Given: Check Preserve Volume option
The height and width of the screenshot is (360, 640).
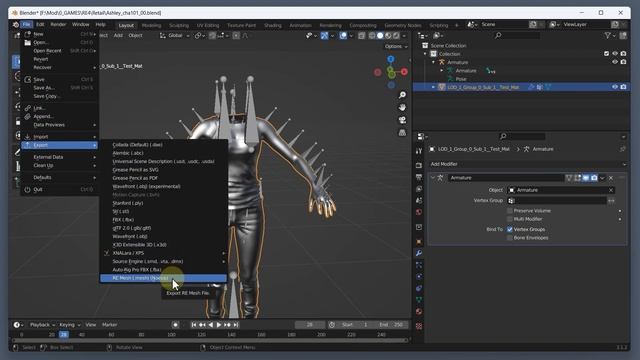Looking at the screenshot, I should [510, 211].
